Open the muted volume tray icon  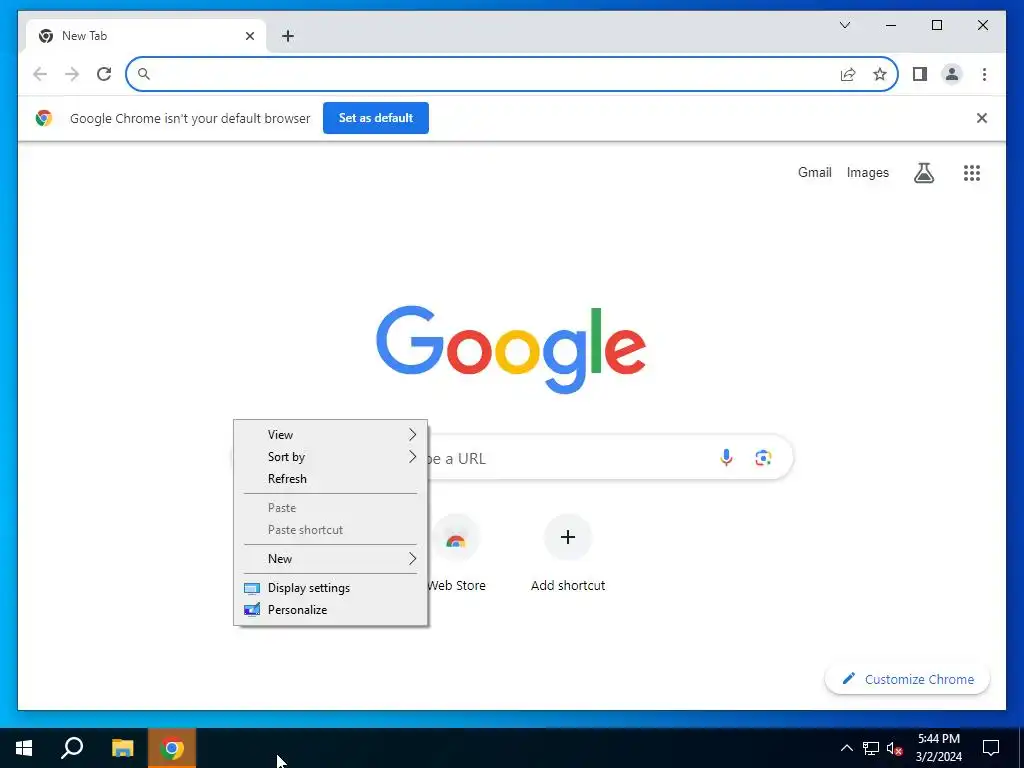point(895,748)
